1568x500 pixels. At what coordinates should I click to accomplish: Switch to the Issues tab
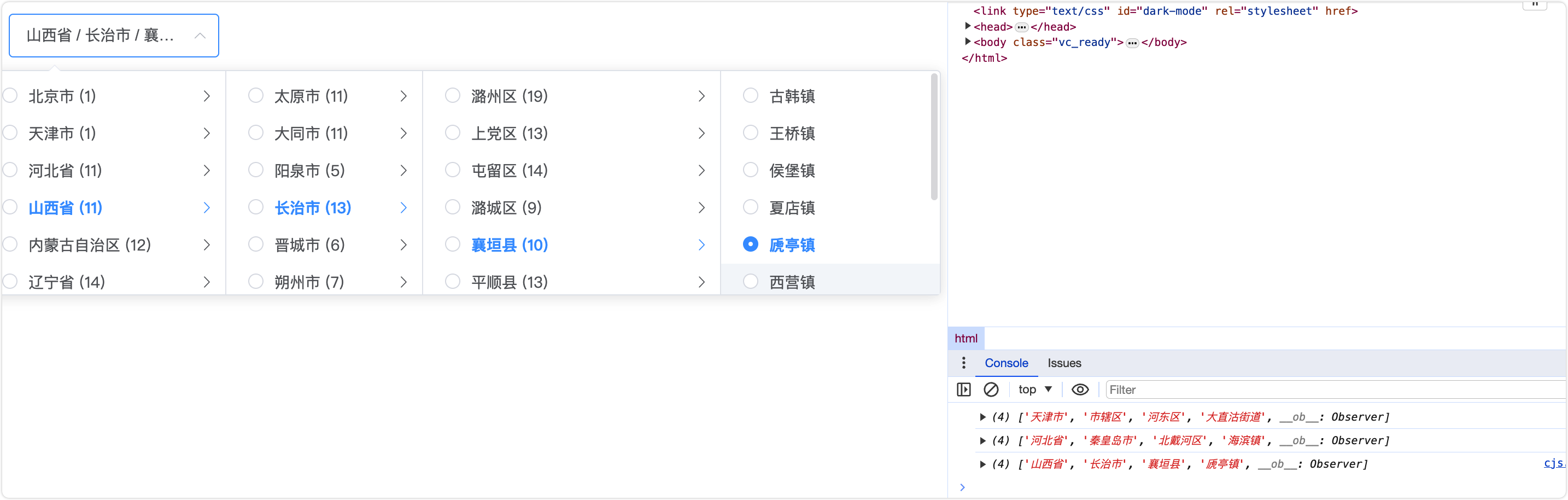(1064, 362)
